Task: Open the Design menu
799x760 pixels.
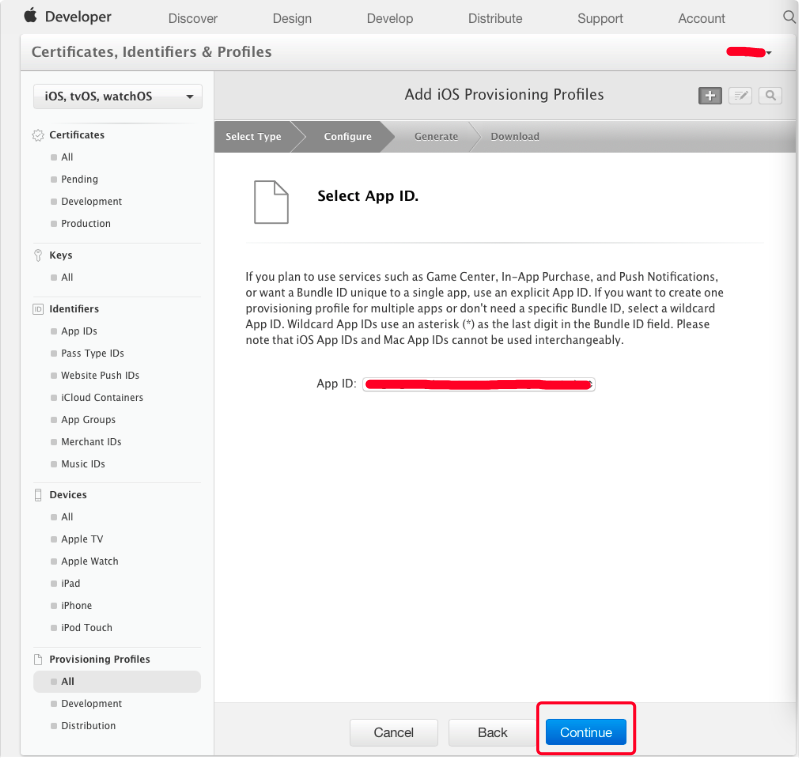Action: (x=292, y=18)
